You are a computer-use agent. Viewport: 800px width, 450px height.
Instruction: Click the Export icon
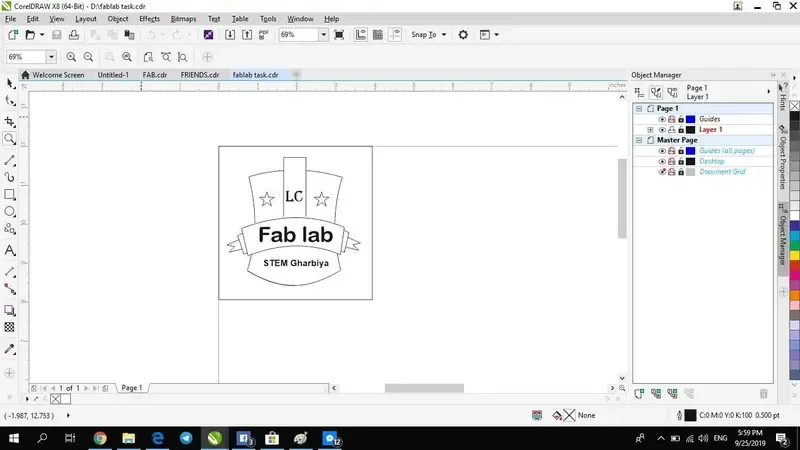(x=247, y=35)
